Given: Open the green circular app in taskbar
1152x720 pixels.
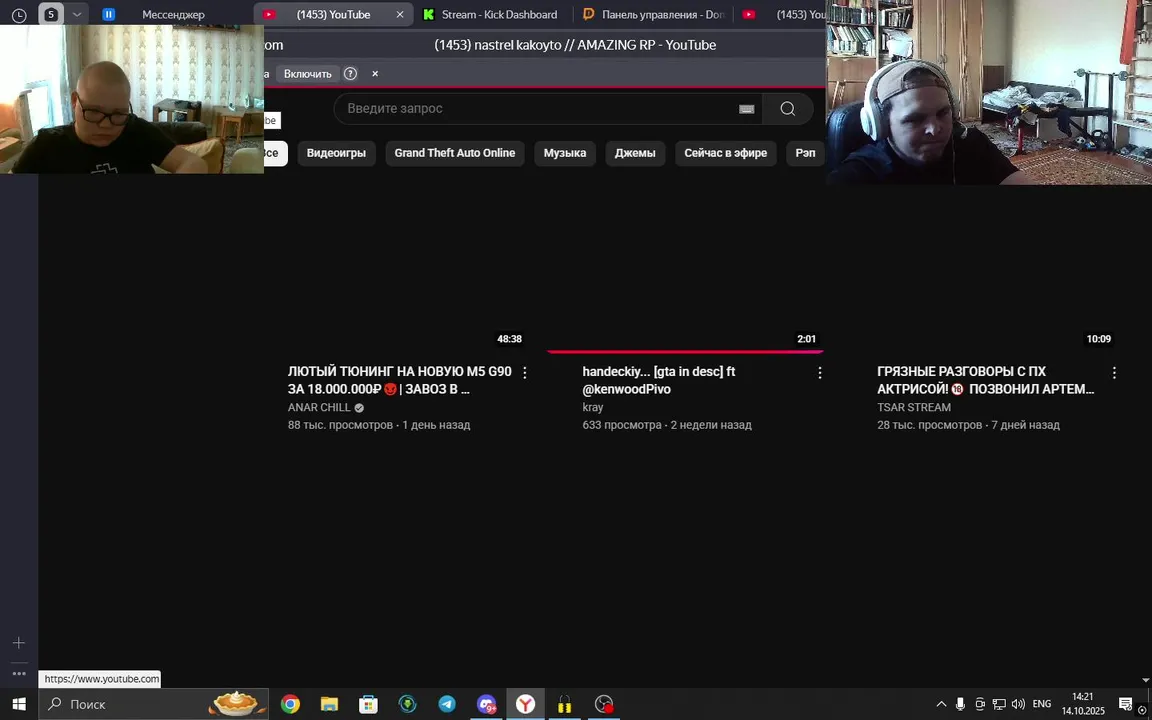Looking at the screenshot, I should point(407,705).
